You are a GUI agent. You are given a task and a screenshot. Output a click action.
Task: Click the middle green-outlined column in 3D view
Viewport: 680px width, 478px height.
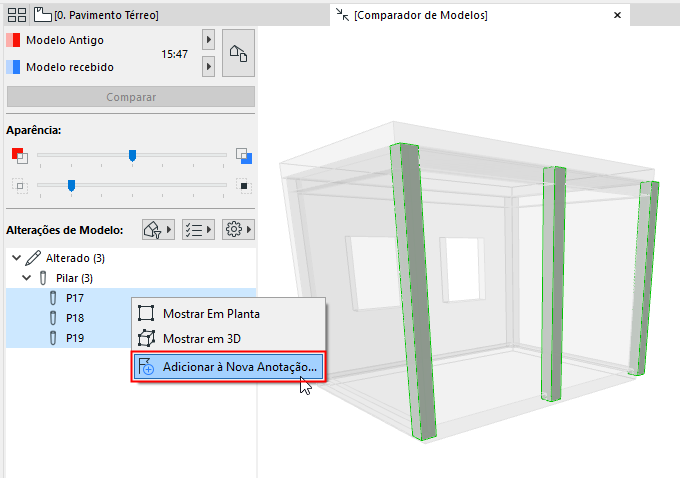tap(554, 282)
